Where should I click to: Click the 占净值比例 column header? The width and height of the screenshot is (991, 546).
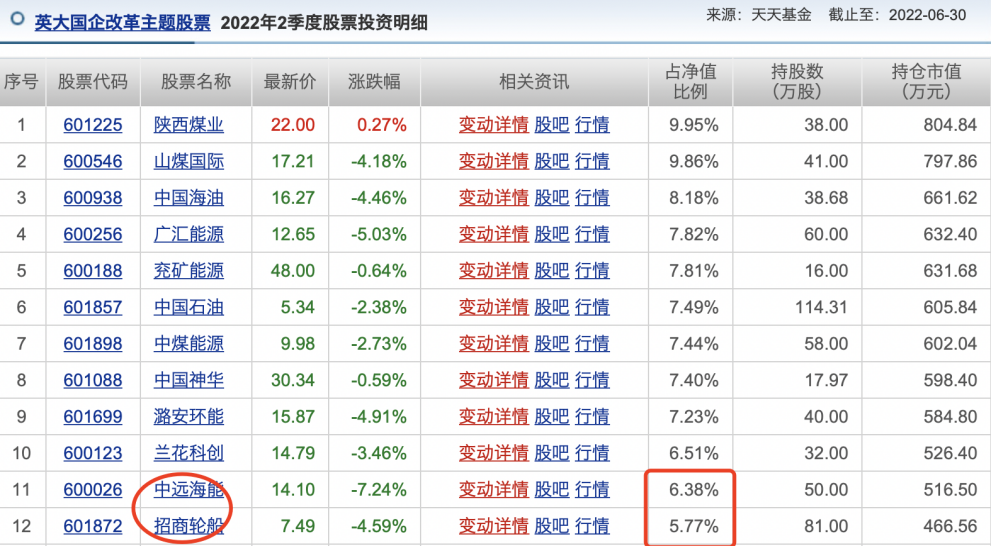[x=692, y=81]
